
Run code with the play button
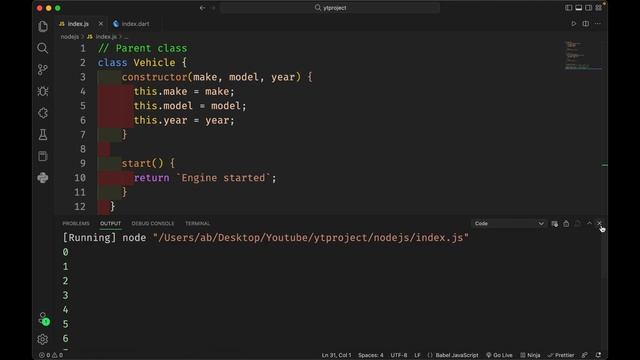573,24
